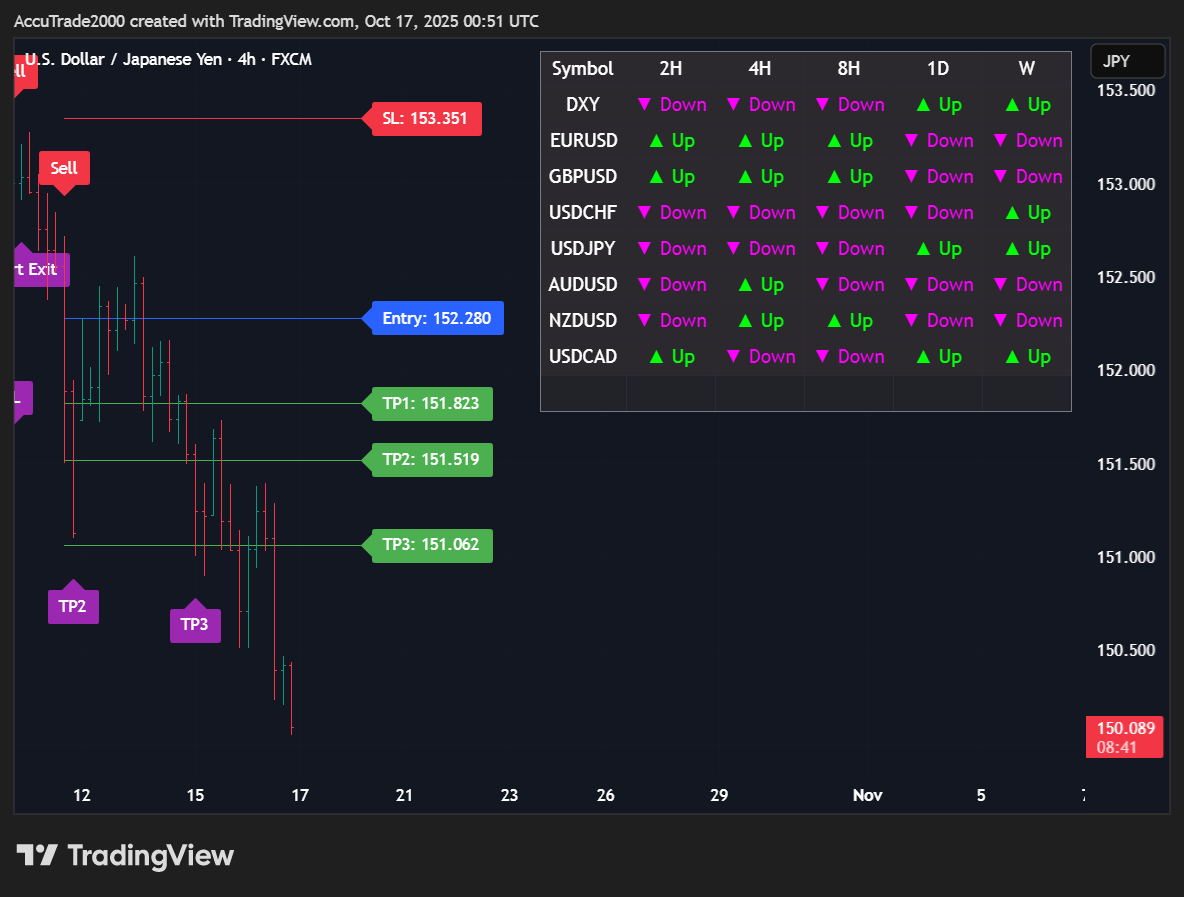Click the USDJPY W Up arrow cell
The height and width of the screenshot is (897, 1184).
(1027, 249)
